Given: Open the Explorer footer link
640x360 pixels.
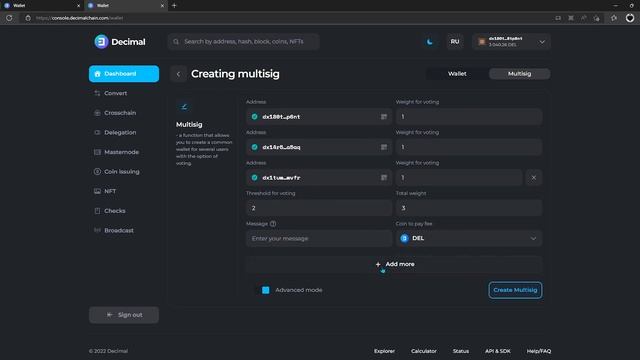Looking at the screenshot, I should click(384, 351).
